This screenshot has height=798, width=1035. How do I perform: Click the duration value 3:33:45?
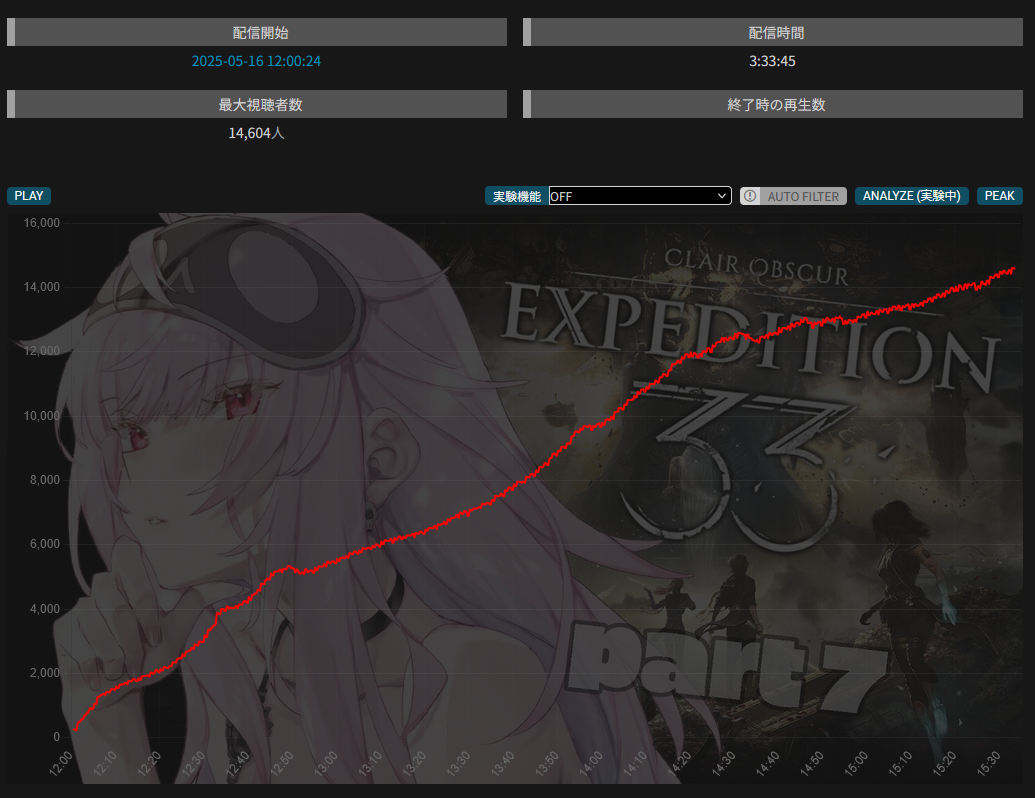click(x=772, y=61)
